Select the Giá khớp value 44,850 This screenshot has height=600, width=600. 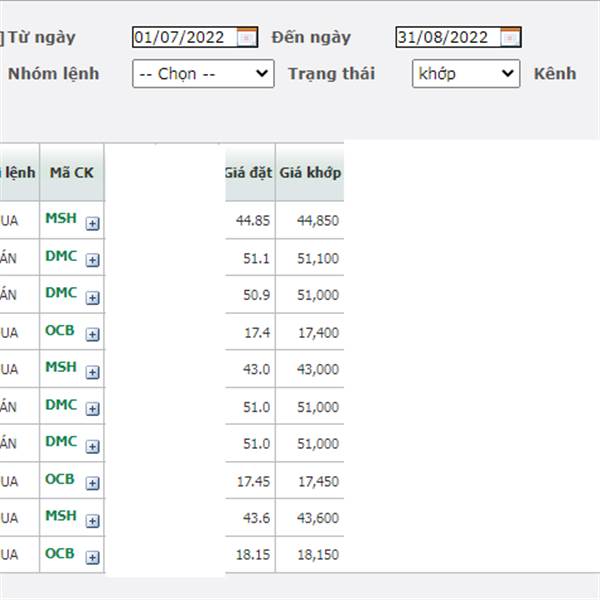click(318, 220)
